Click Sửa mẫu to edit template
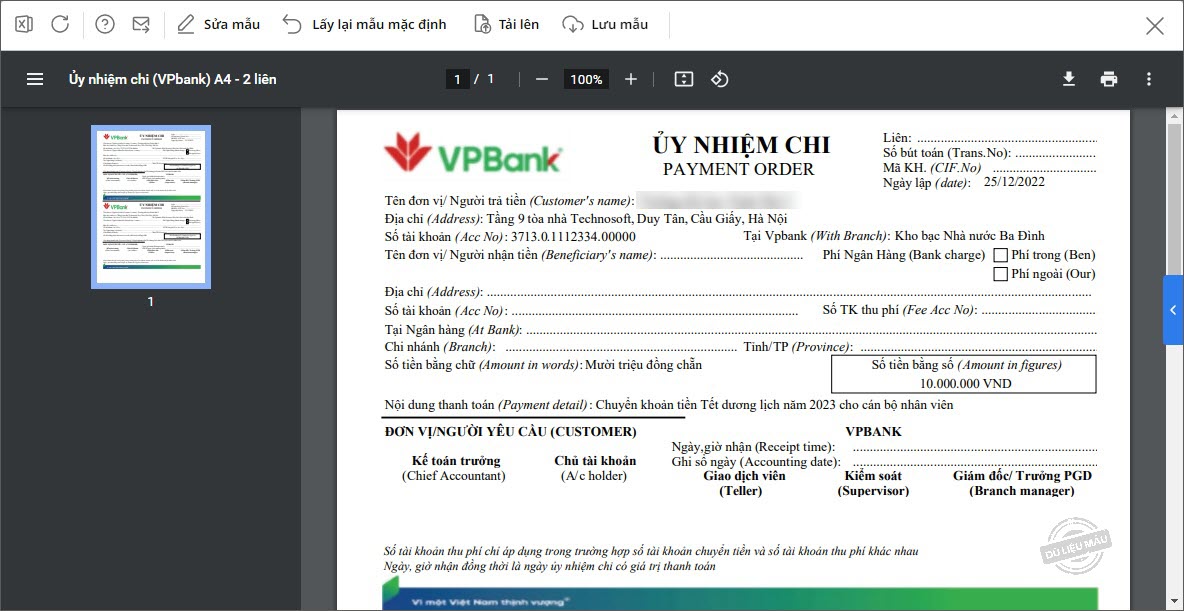 218,24
